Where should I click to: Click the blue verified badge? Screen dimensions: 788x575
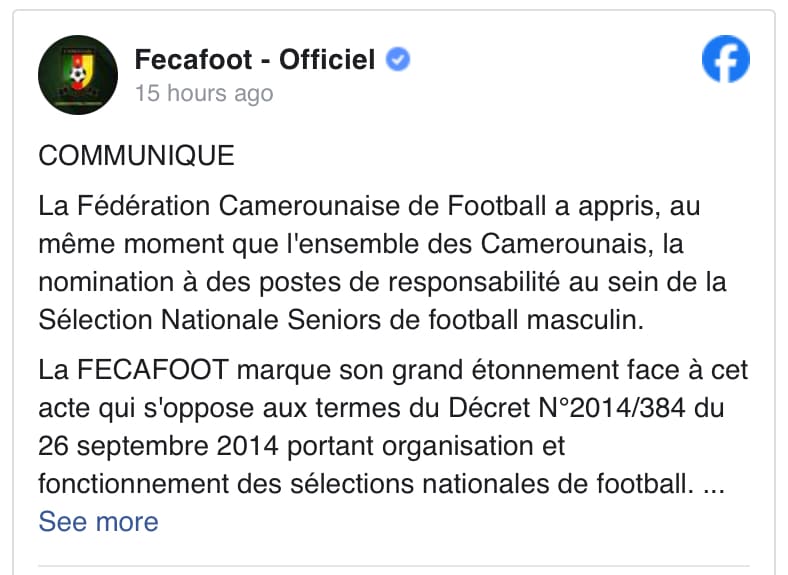tap(398, 59)
